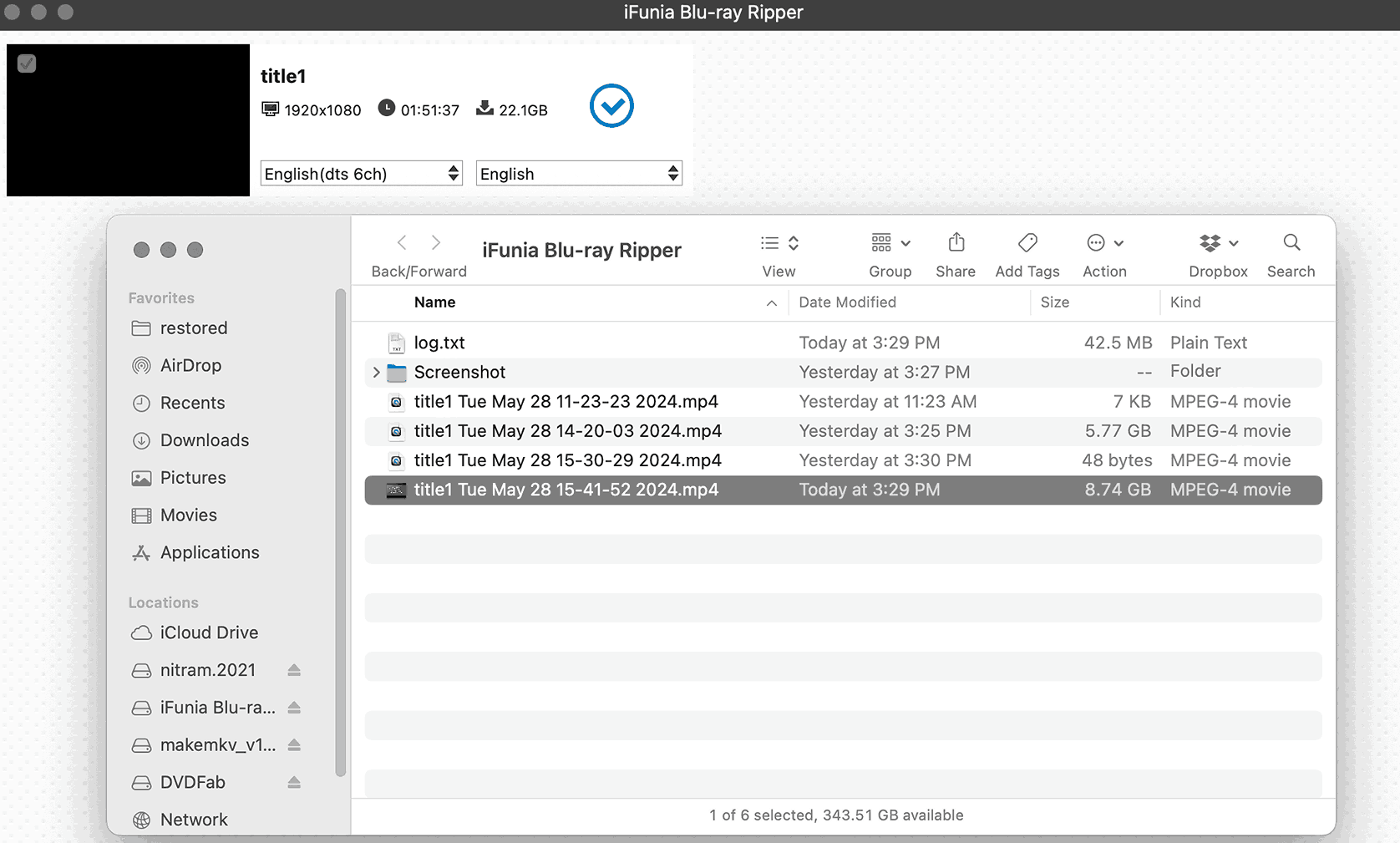Eject the nitram.2021 disk
Viewport: 1400px width, 843px height.
click(x=294, y=671)
